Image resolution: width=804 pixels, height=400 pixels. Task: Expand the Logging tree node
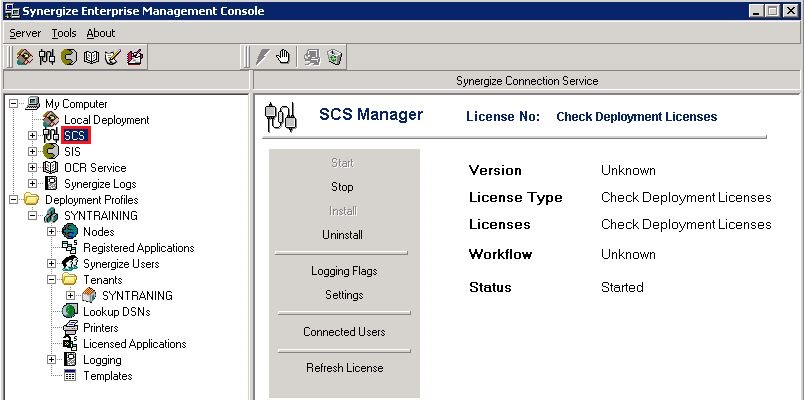[x=52, y=359]
